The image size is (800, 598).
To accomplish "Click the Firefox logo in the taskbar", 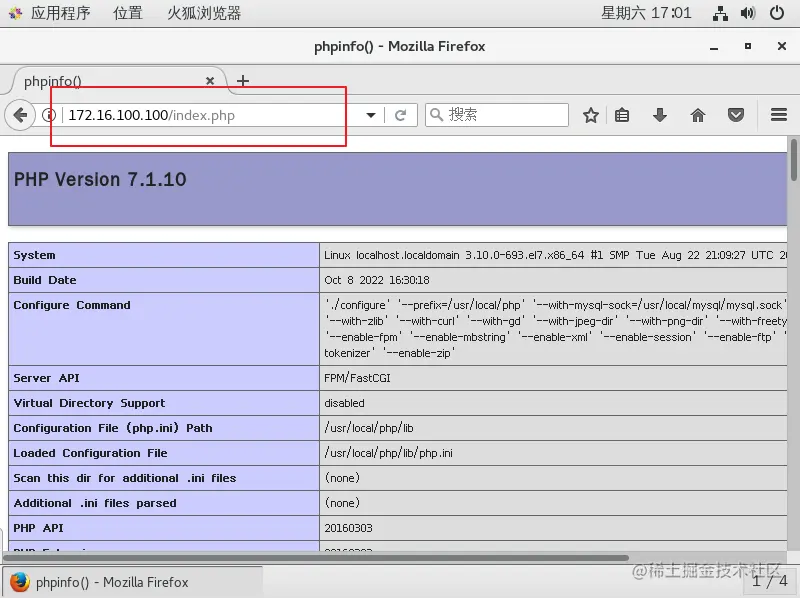I will [19, 582].
